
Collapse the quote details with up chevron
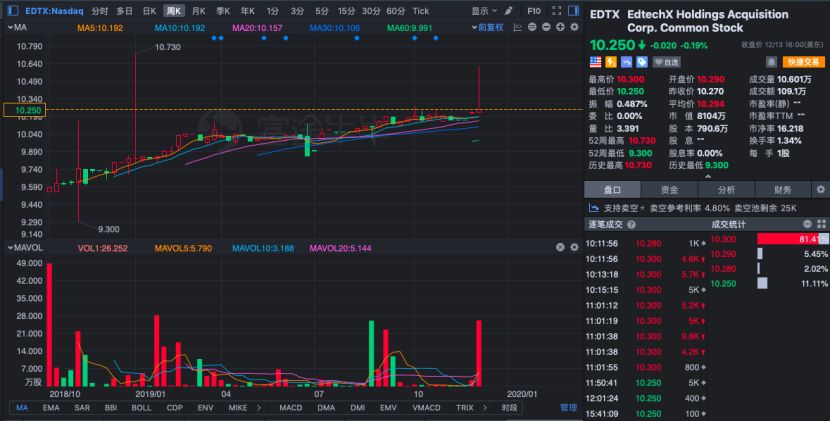[x=708, y=176]
